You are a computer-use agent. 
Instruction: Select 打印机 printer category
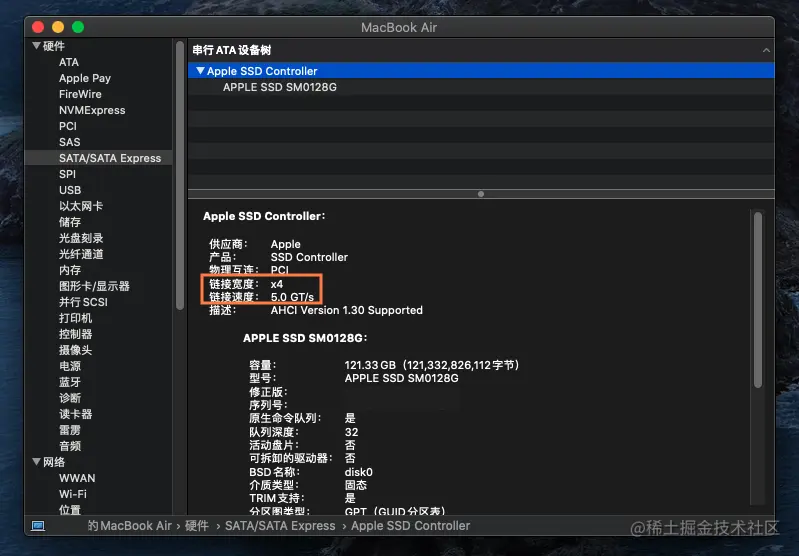(x=75, y=318)
